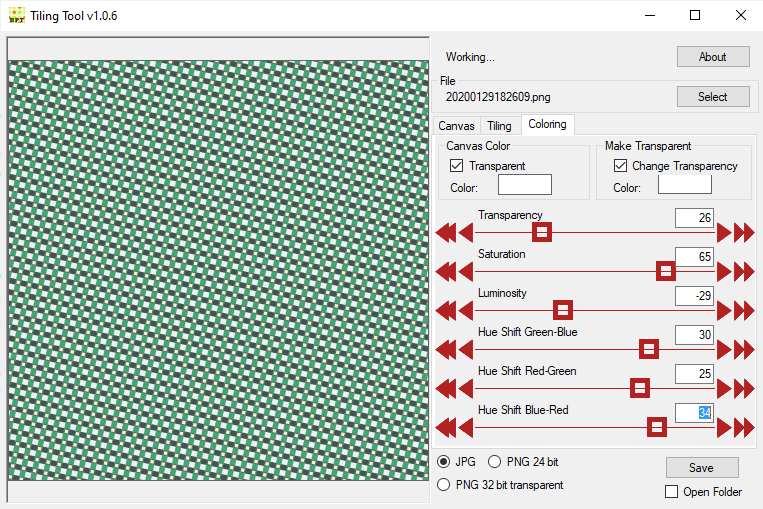The width and height of the screenshot is (763, 509).
Task: Click Hue Shift Blue-Red single-right arrow
Action: [724, 428]
